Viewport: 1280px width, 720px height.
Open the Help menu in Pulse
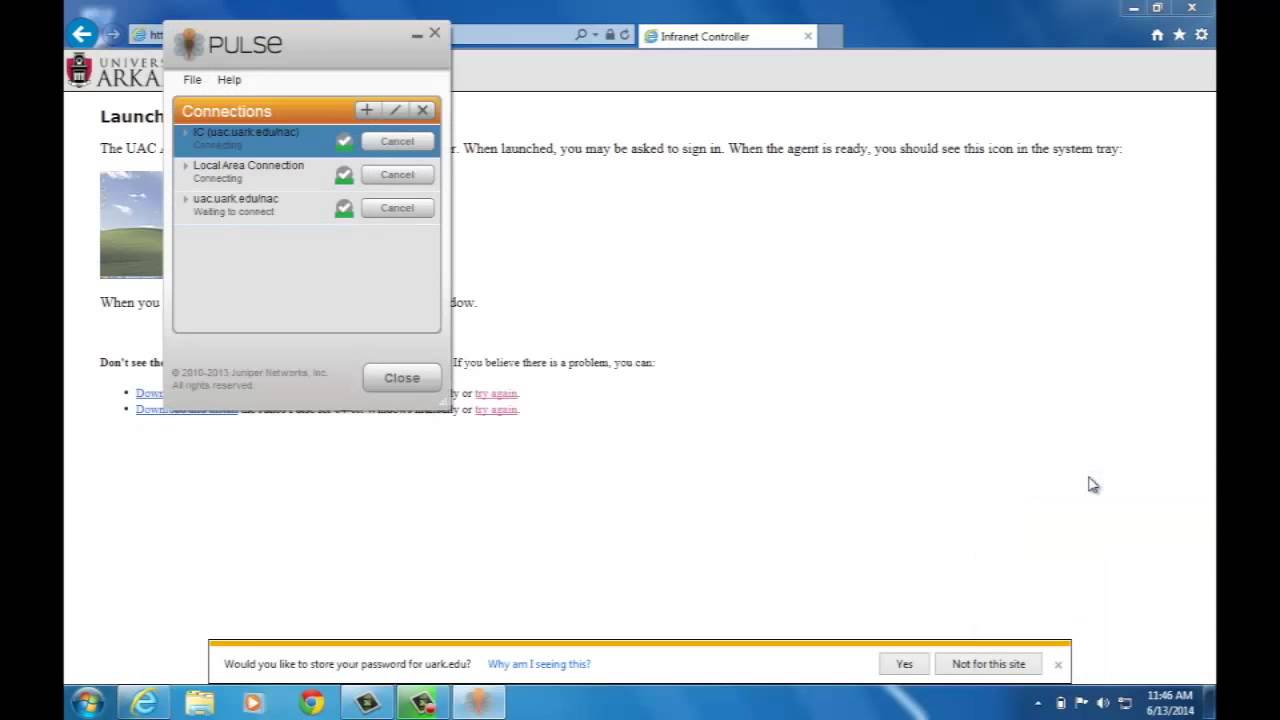(x=229, y=80)
